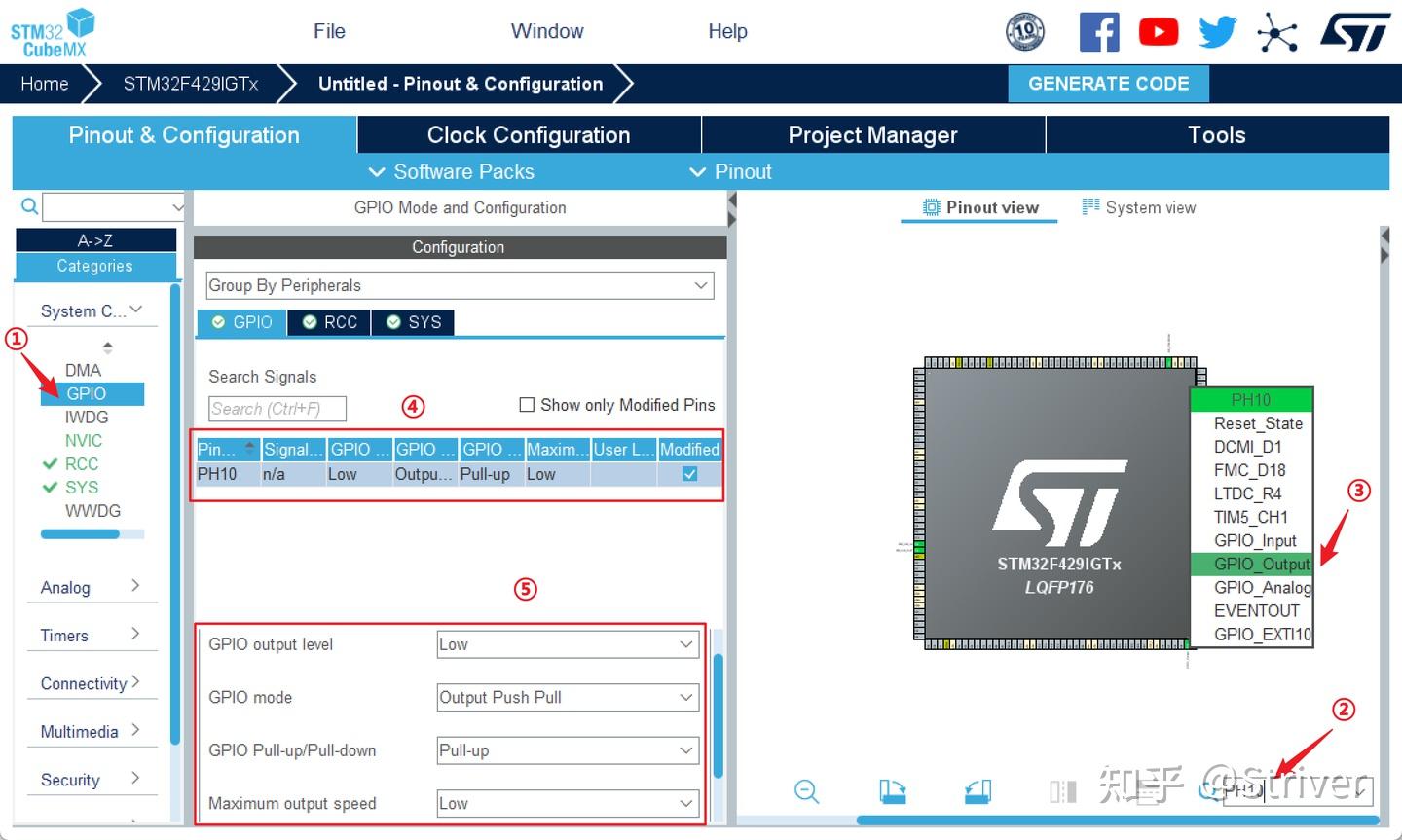The height and width of the screenshot is (840, 1402).
Task: Open the File menu
Action: pyautogui.click(x=329, y=31)
